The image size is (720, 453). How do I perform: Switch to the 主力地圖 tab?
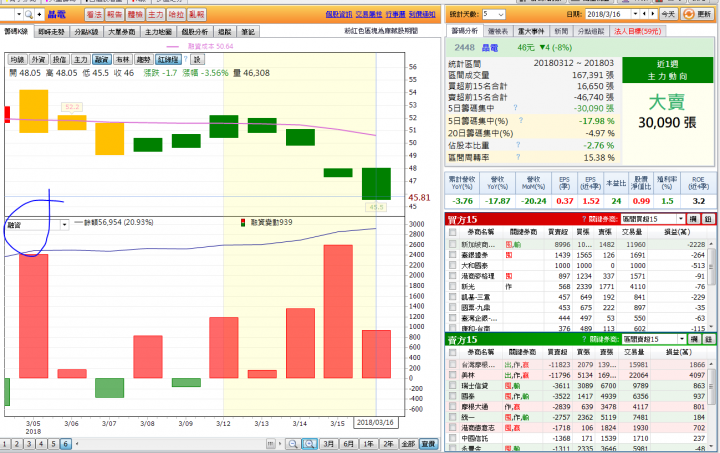[158, 32]
